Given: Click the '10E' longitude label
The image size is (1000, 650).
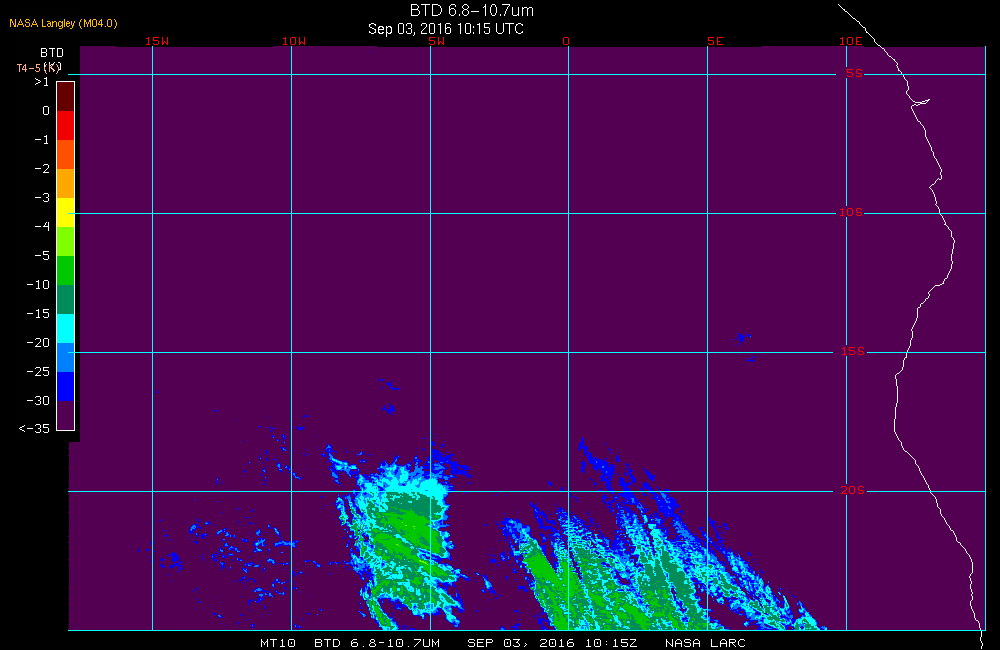Looking at the screenshot, I should click(850, 41).
